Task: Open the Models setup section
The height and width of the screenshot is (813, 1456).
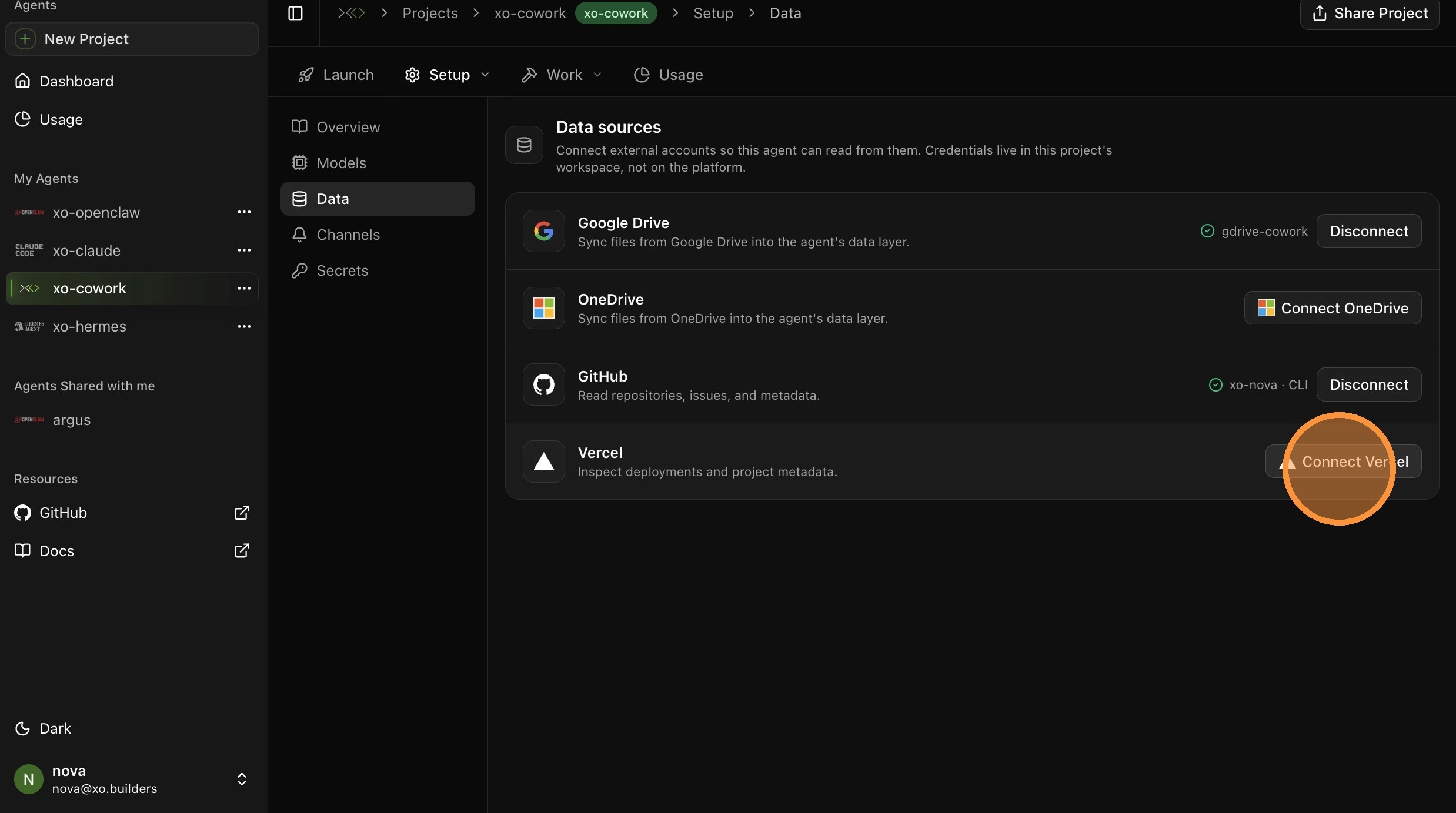Action: click(378, 163)
